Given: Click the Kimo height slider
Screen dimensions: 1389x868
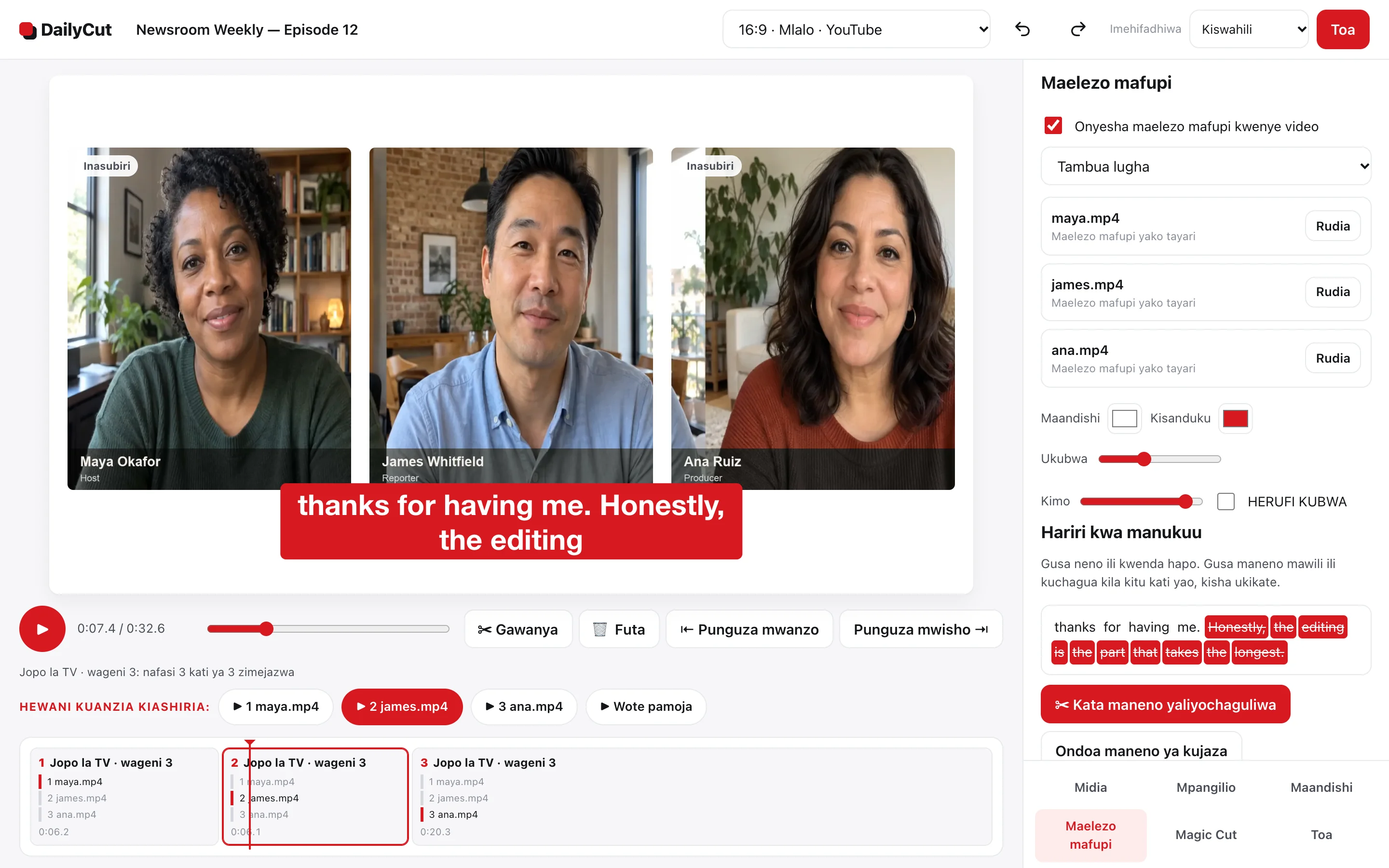Looking at the screenshot, I should (1141, 501).
